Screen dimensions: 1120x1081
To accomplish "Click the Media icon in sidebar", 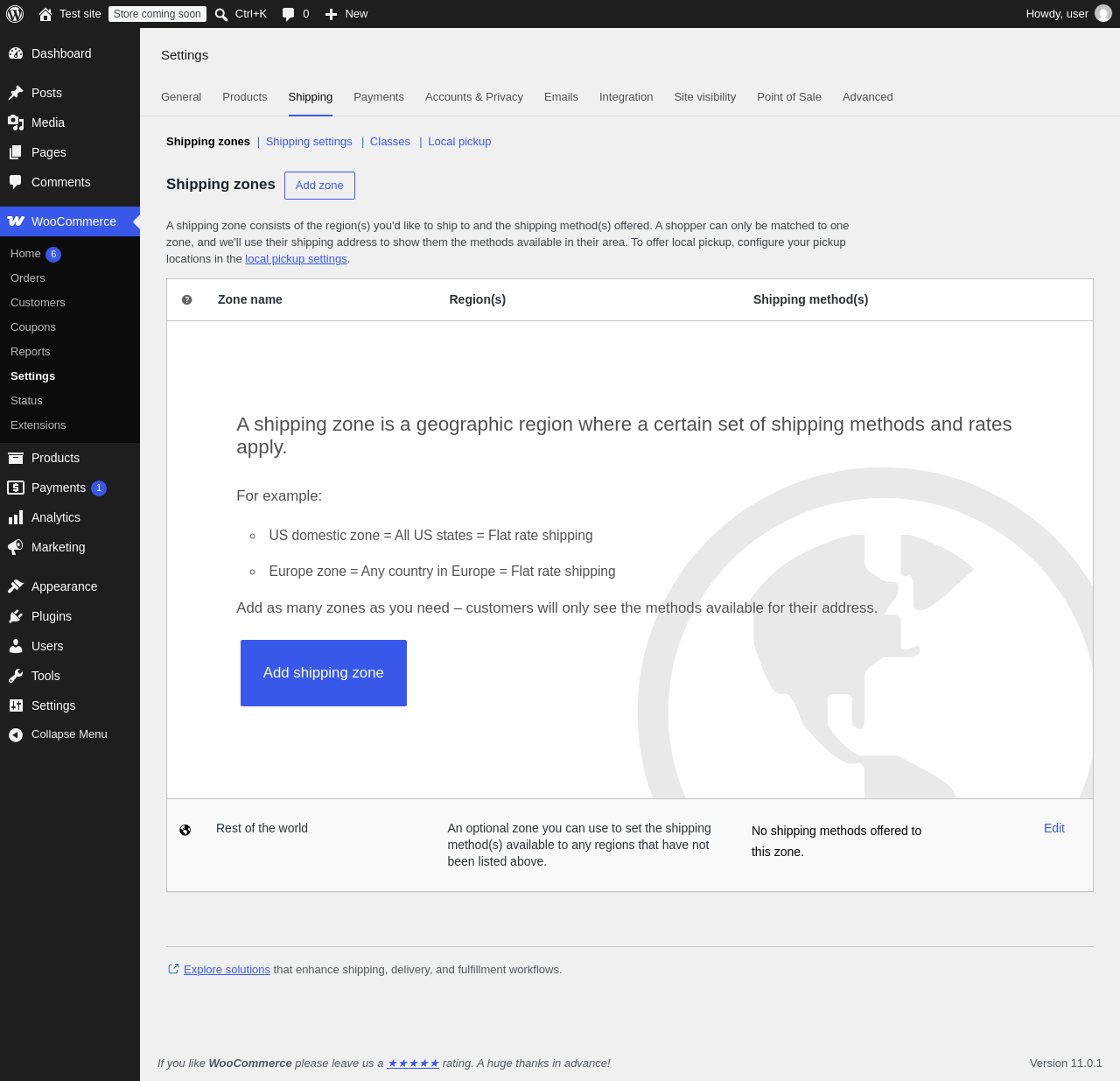I will coord(16,123).
